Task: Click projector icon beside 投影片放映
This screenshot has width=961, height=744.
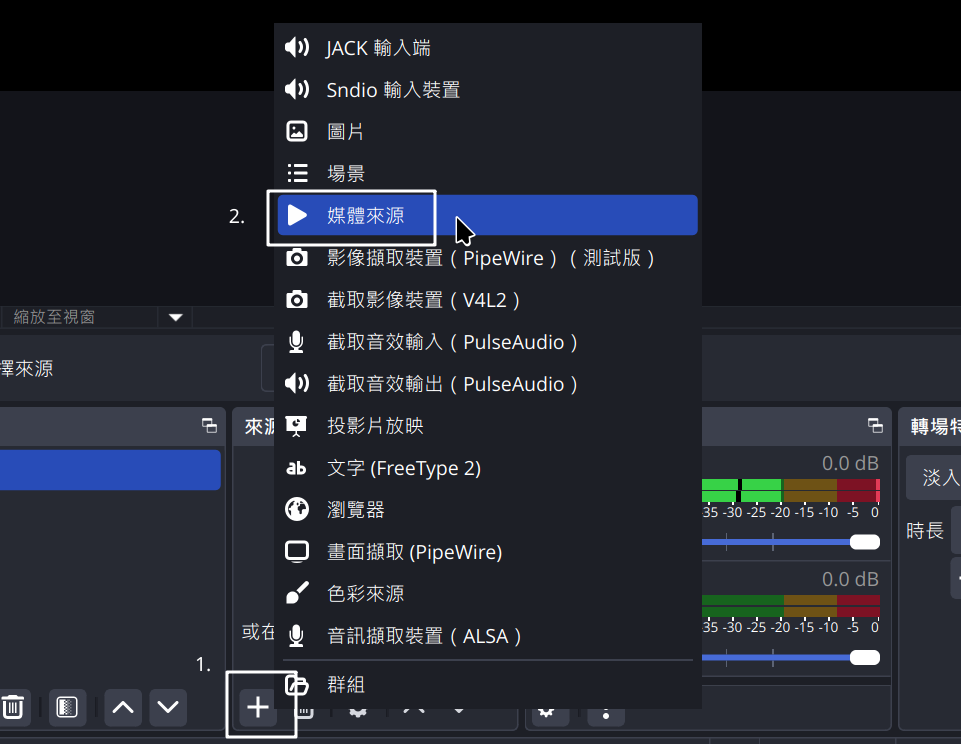Action: click(x=297, y=426)
